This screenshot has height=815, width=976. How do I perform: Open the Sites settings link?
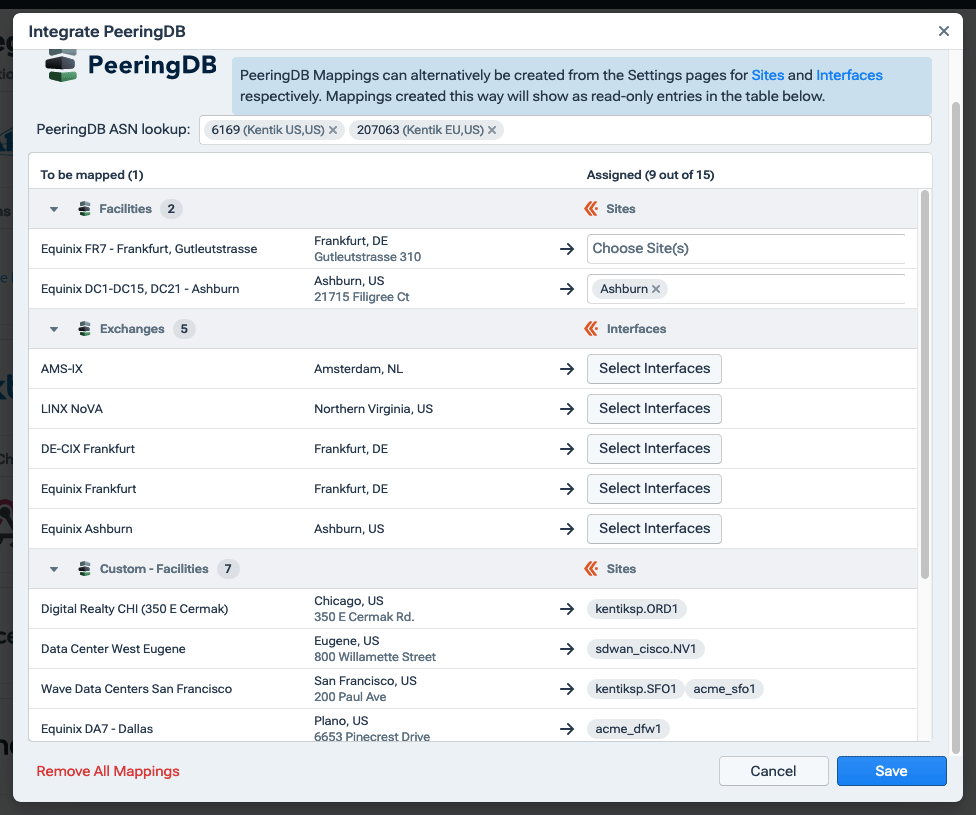(x=769, y=75)
